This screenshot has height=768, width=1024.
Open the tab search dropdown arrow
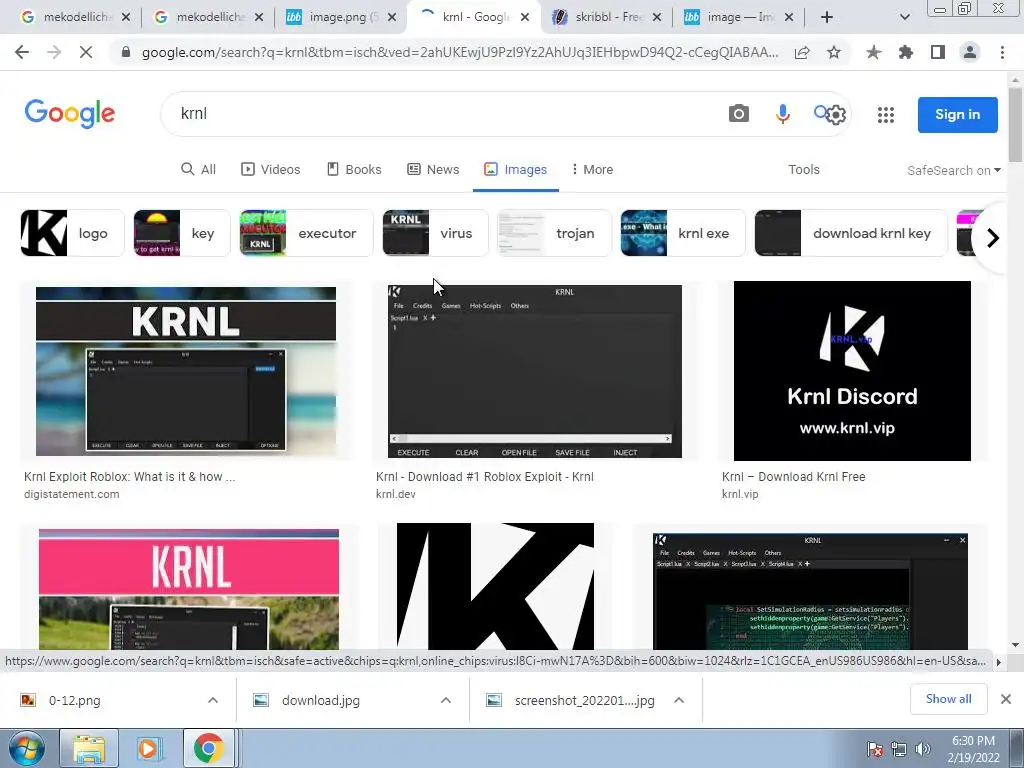(x=904, y=17)
